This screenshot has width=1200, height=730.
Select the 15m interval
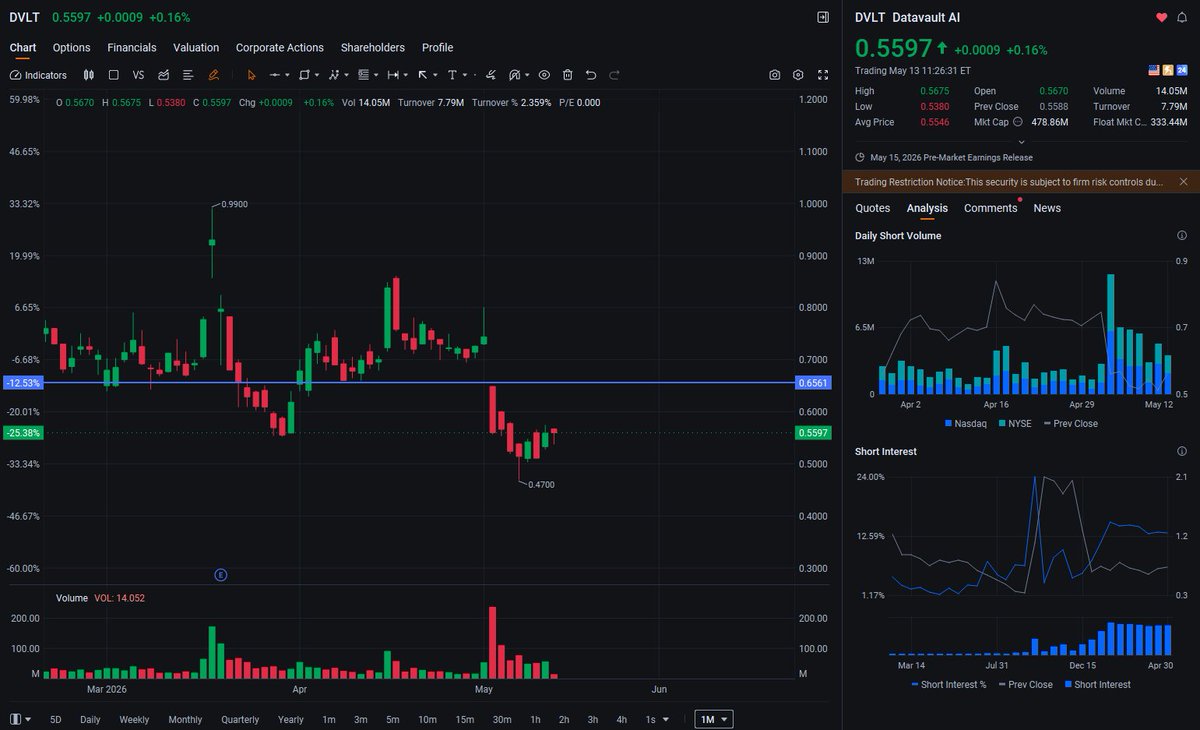click(x=464, y=719)
